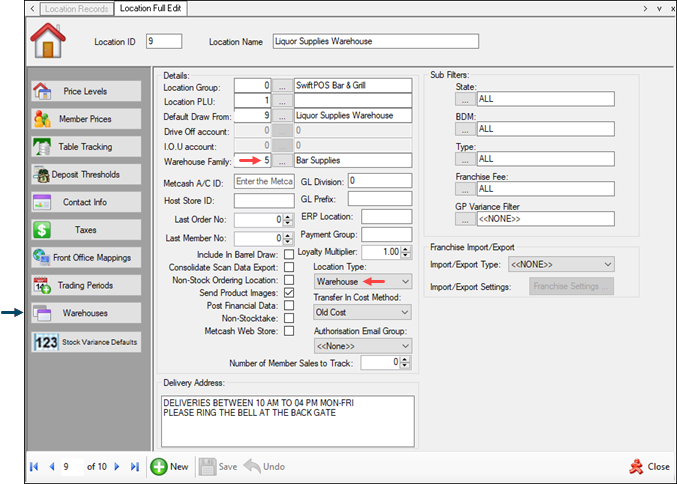The width and height of the screenshot is (677, 484).
Task: Enable Non-Stock Ordering Location
Action: [x=289, y=280]
